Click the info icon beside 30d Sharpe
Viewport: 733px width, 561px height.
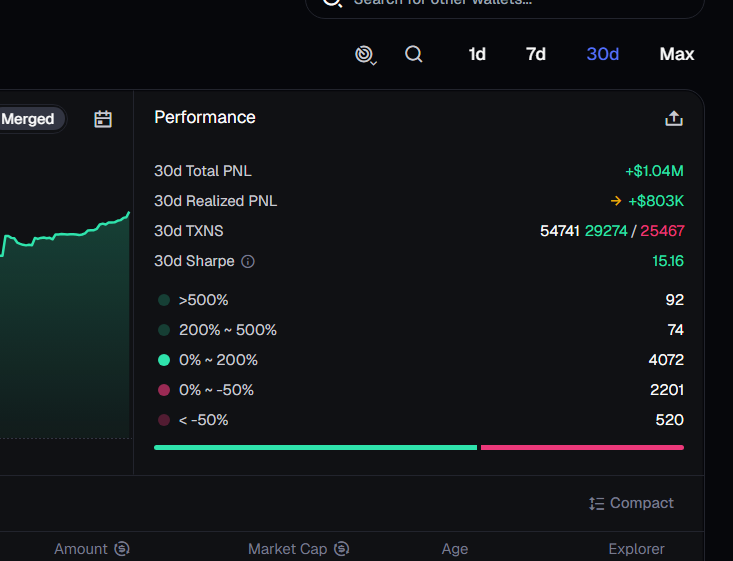pos(248,261)
